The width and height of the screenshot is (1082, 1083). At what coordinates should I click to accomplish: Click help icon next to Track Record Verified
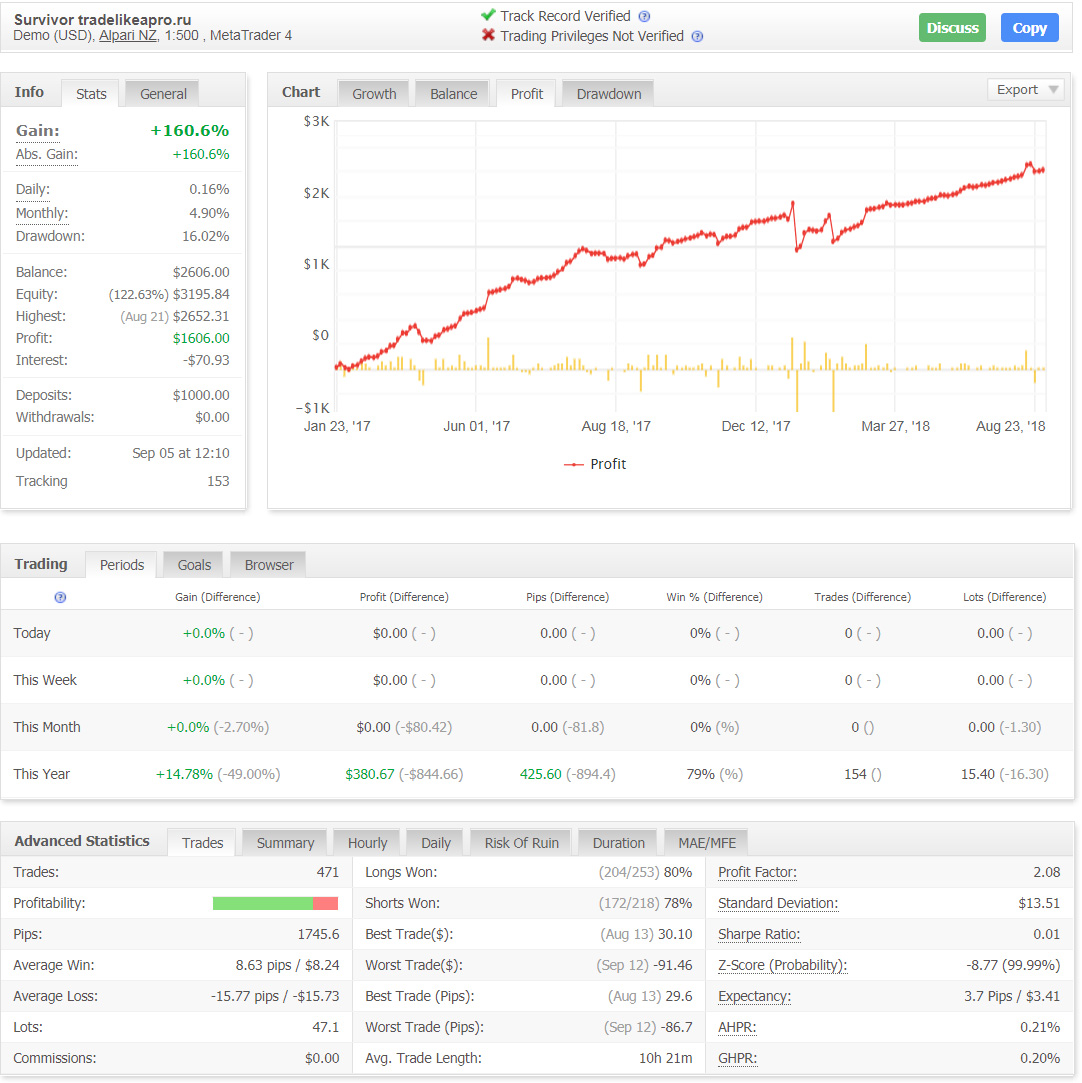coord(644,16)
